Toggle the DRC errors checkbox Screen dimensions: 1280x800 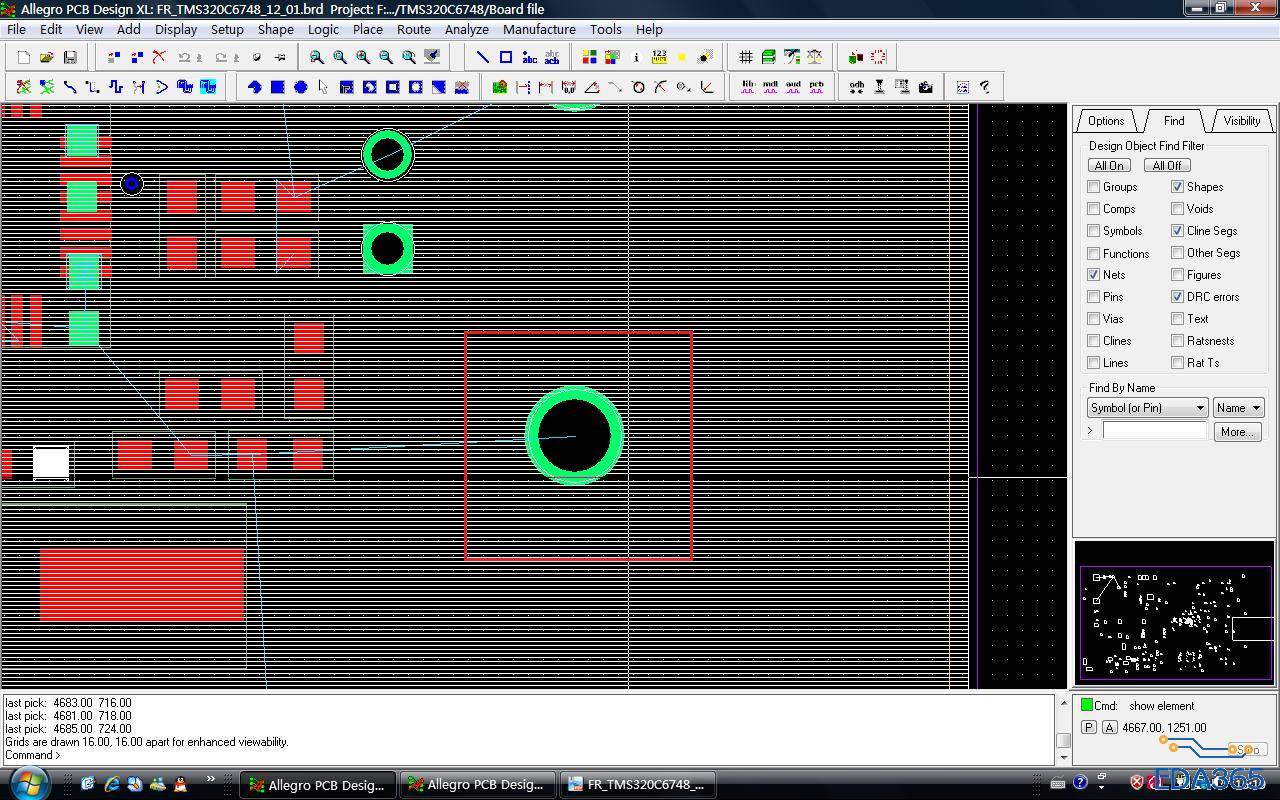coord(1177,297)
